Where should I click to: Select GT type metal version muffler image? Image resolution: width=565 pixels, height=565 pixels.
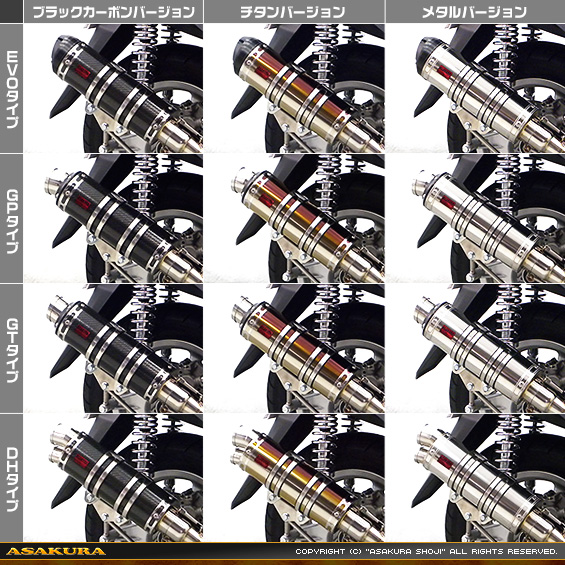pyautogui.click(x=475, y=348)
